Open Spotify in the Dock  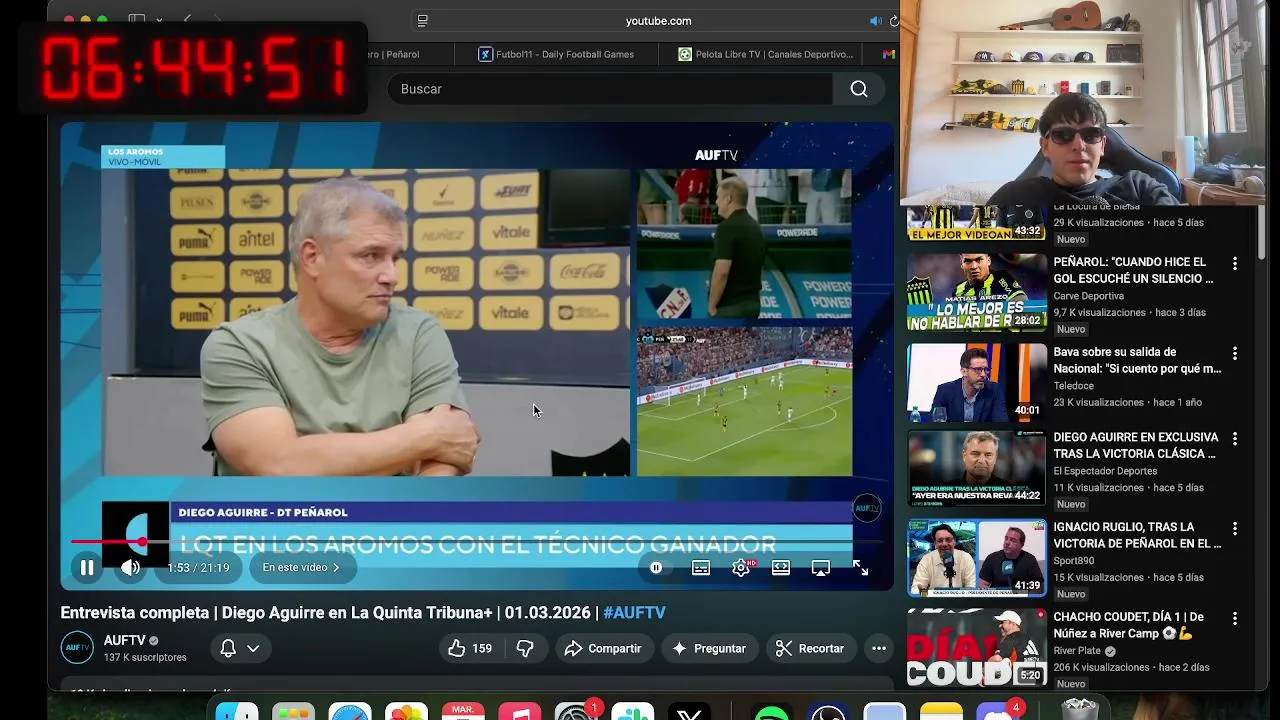(771, 714)
